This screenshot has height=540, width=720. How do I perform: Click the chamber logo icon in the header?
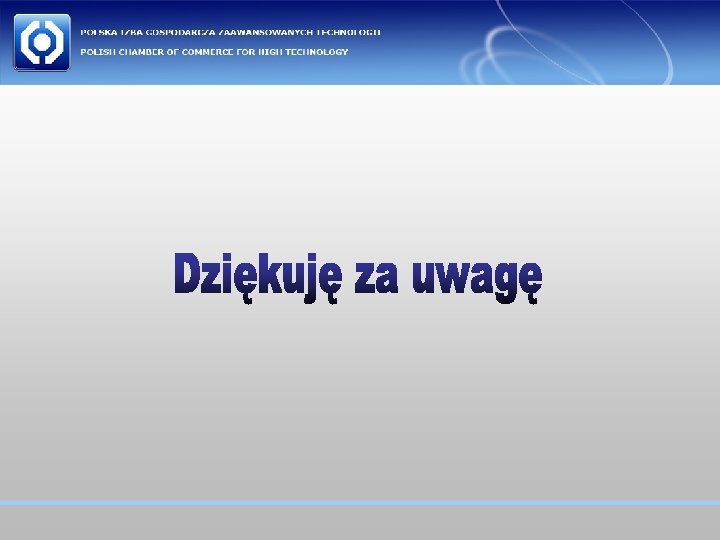[42, 42]
